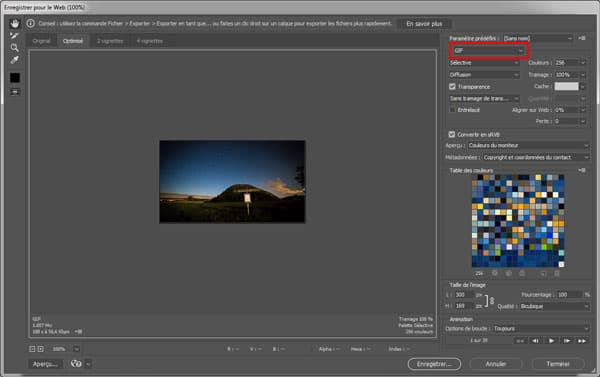Select the Slice Select tool
Viewport: 600px width, 377px height.
15,36
